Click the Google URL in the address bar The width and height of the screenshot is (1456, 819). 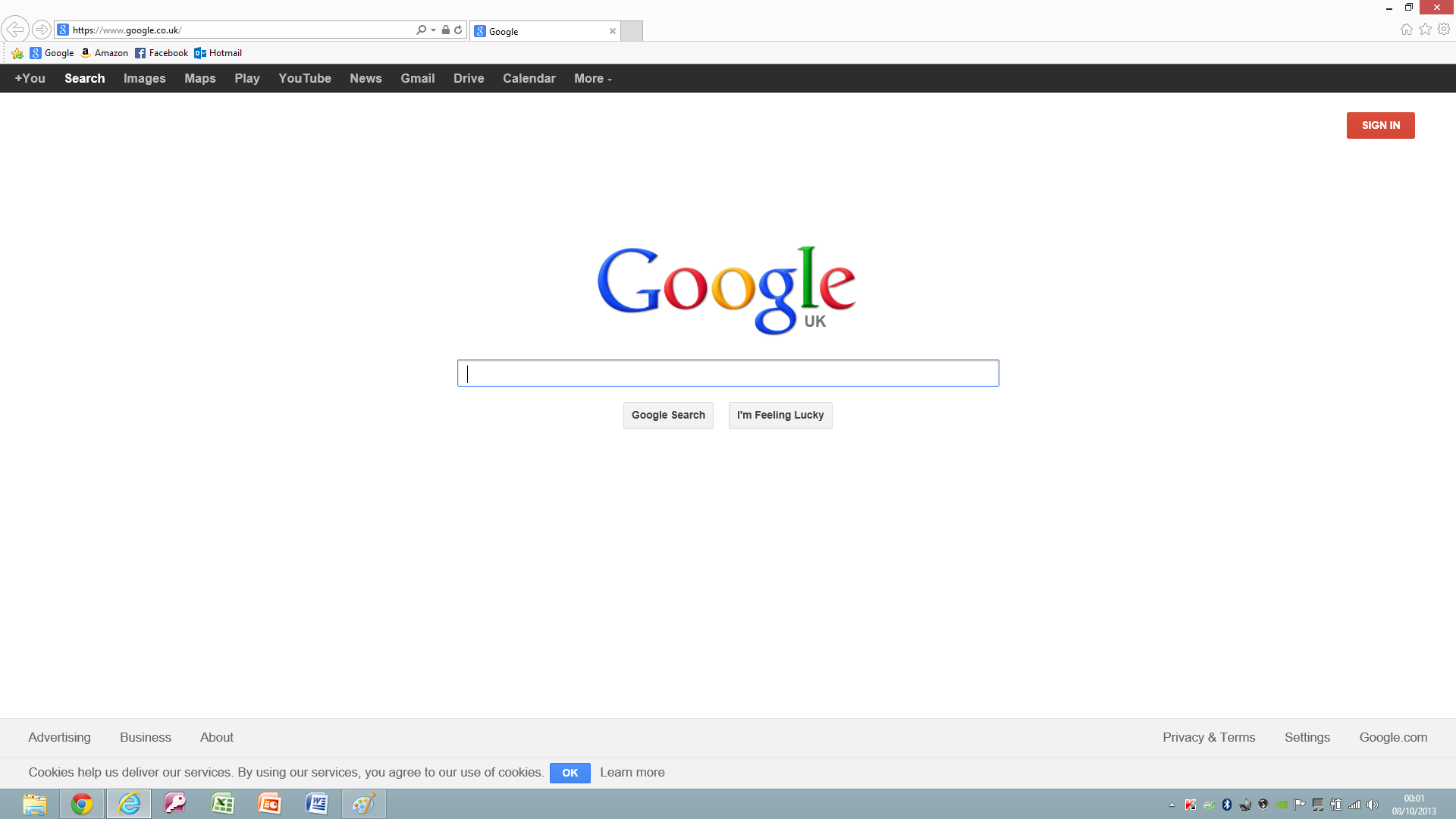click(127, 30)
